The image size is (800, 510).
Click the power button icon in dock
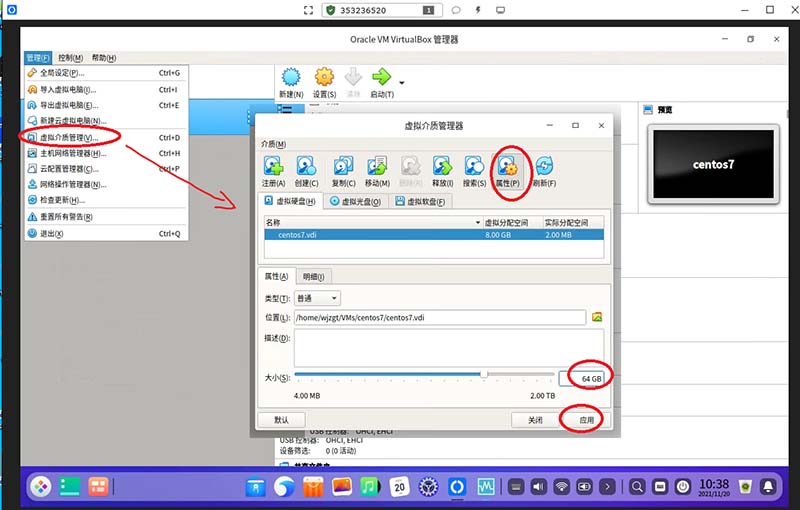click(683, 487)
